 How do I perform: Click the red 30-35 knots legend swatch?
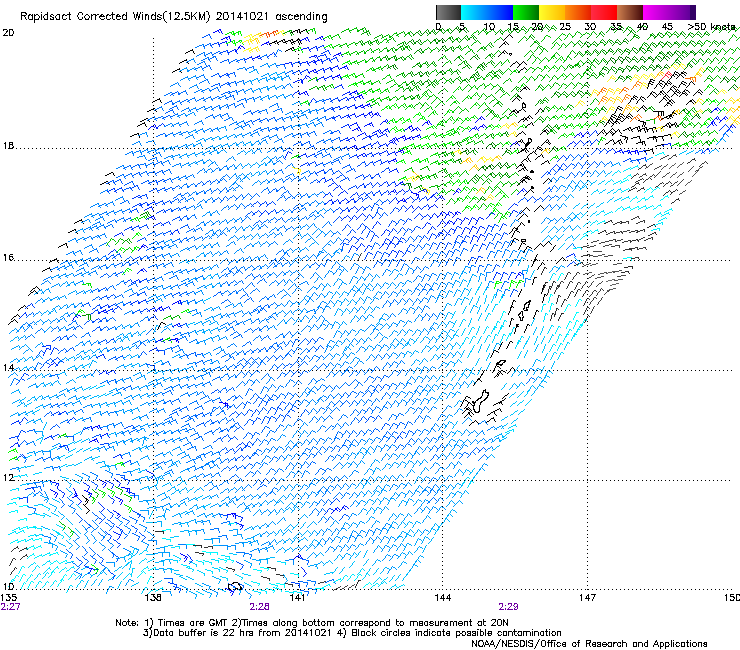[604, 12]
